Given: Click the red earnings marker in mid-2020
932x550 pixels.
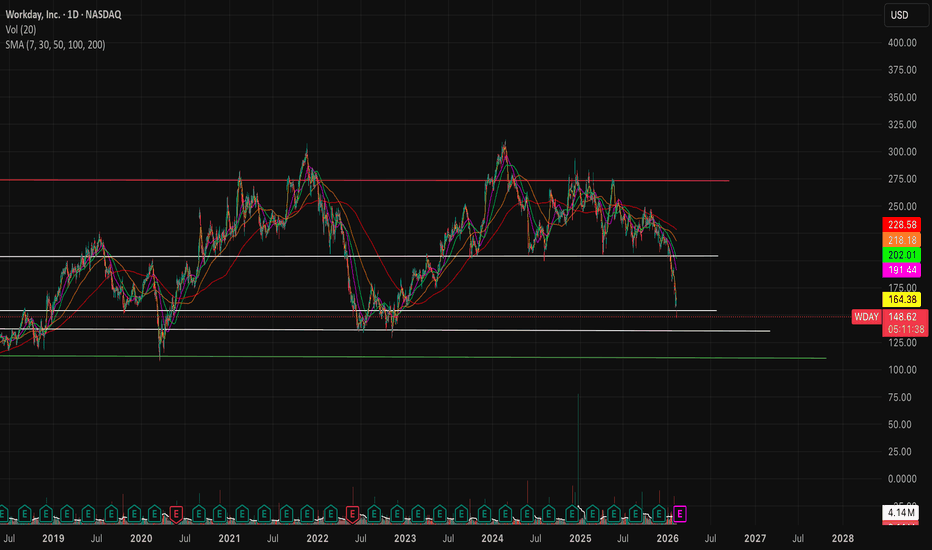Looking at the screenshot, I should pos(177,514).
